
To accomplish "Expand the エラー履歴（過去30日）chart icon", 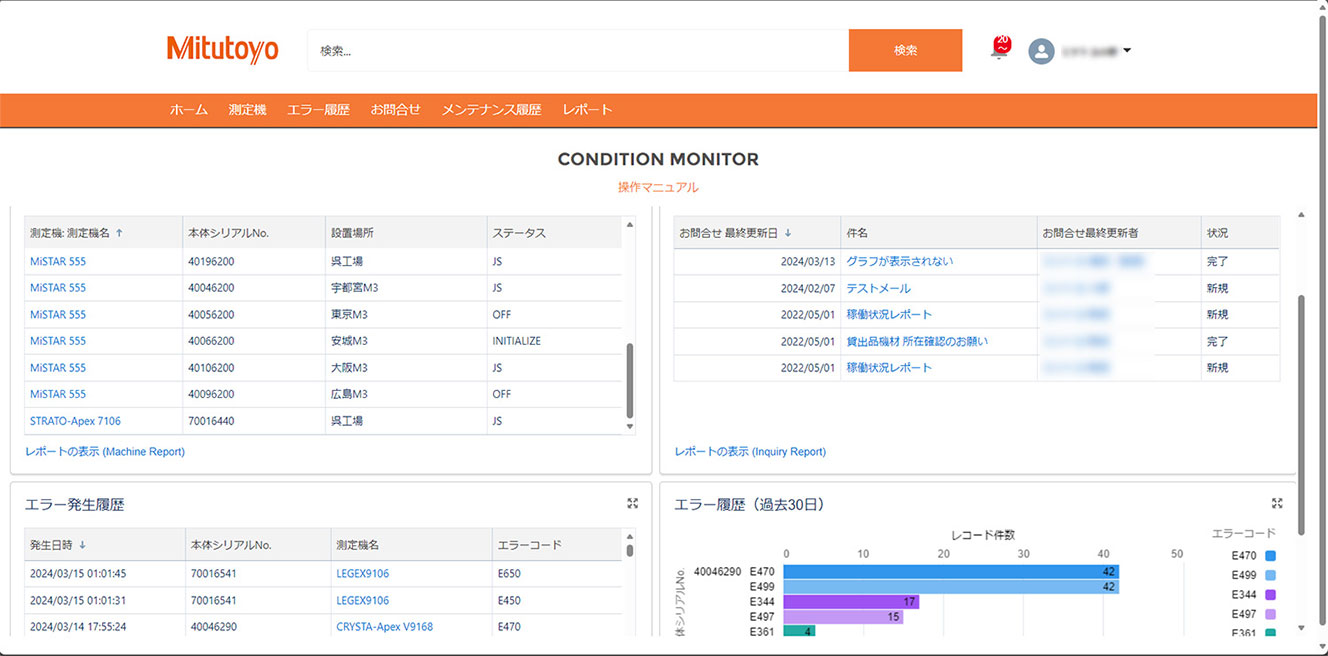I will click(1277, 504).
